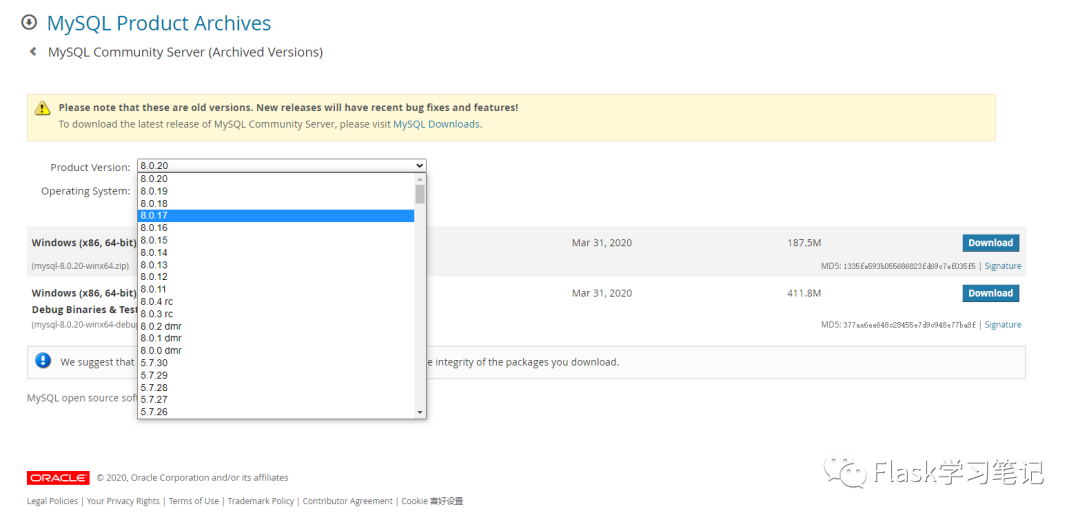Click the 411.8M file size
The width and height of the screenshot is (1080, 520).
[804, 293]
